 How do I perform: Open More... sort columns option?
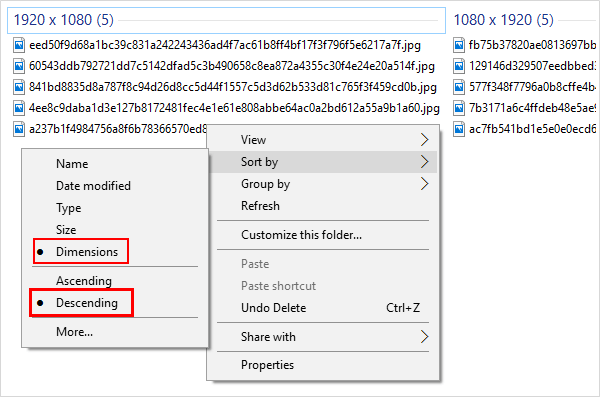point(115,332)
